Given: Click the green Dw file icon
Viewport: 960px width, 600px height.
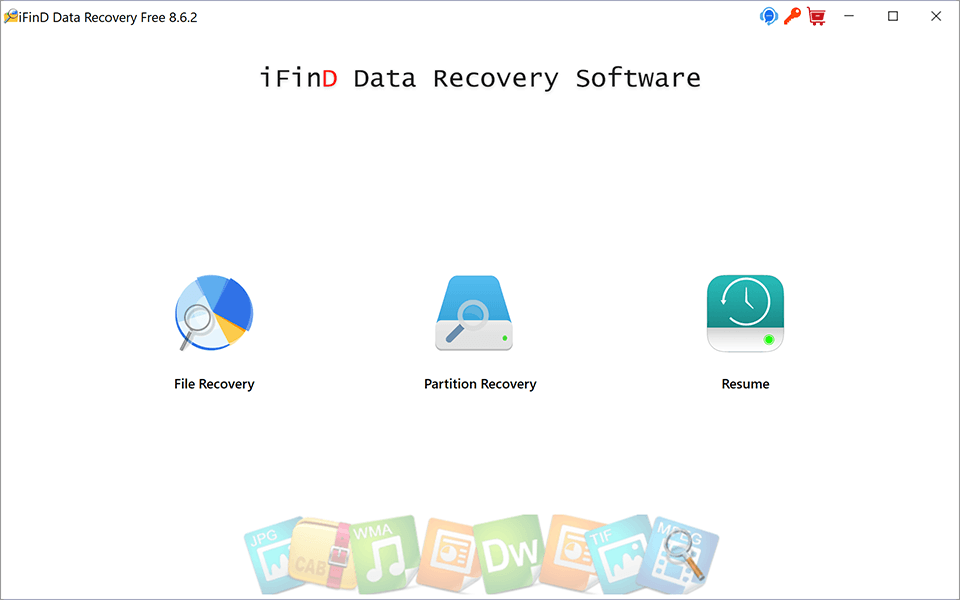Looking at the screenshot, I should (x=509, y=553).
